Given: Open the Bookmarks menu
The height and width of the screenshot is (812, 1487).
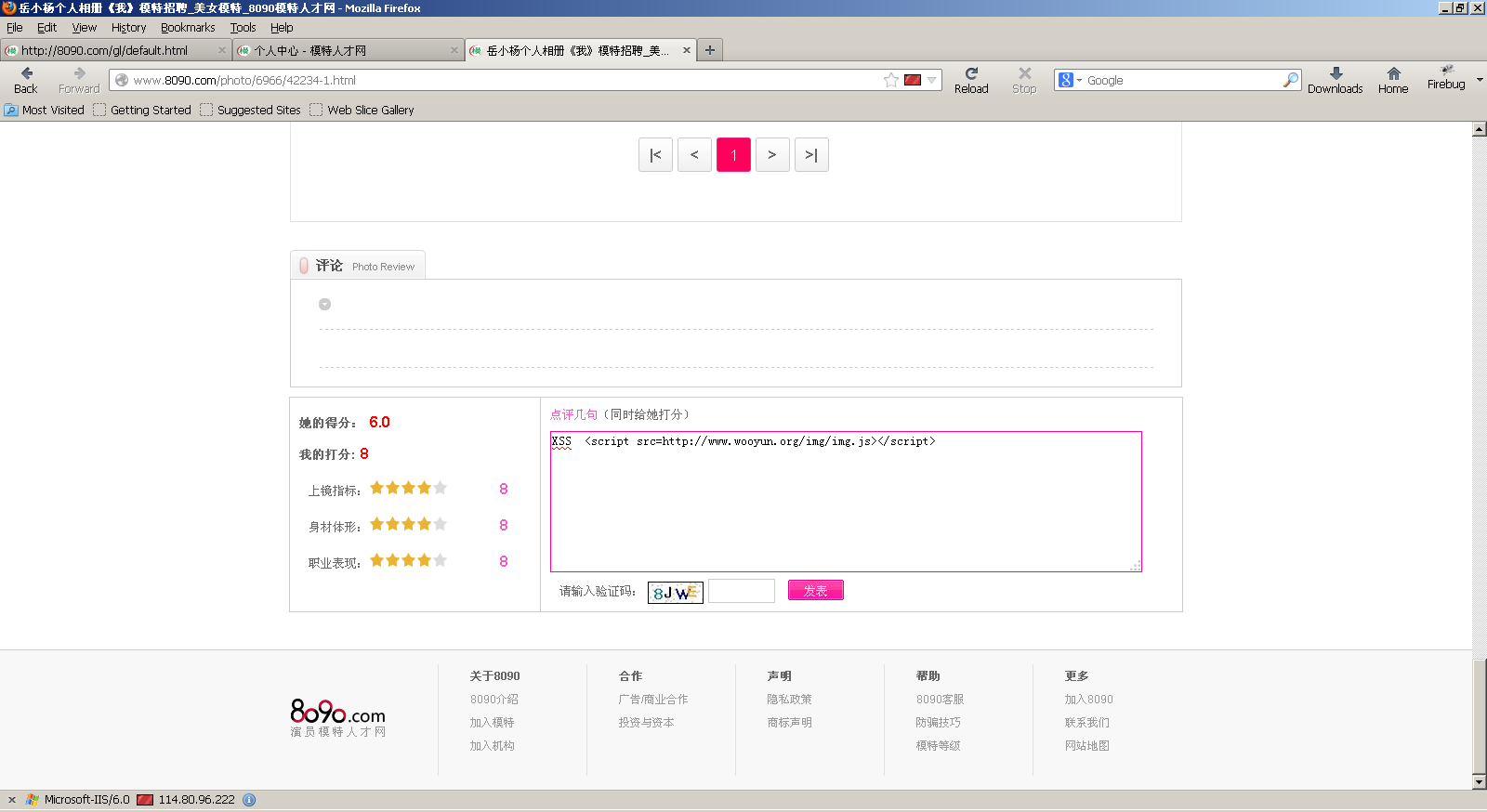Looking at the screenshot, I should (188, 28).
